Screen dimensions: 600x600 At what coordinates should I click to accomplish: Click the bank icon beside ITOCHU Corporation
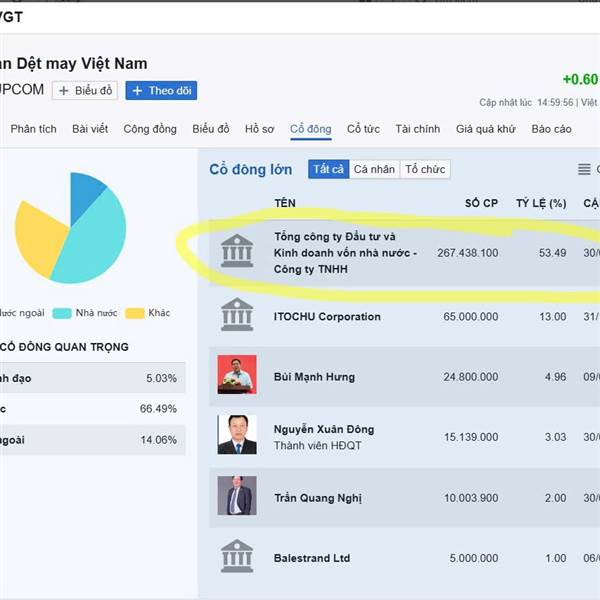(237, 315)
